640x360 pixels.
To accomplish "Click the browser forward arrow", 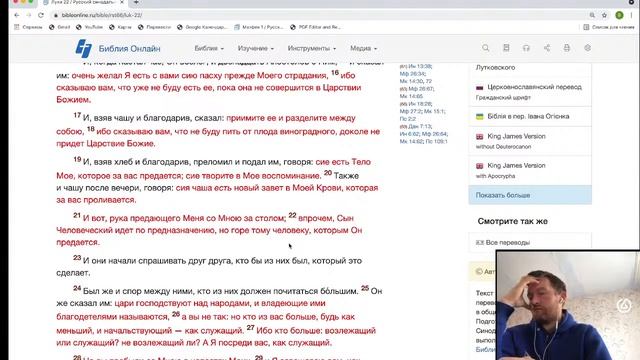I will [29, 15].
